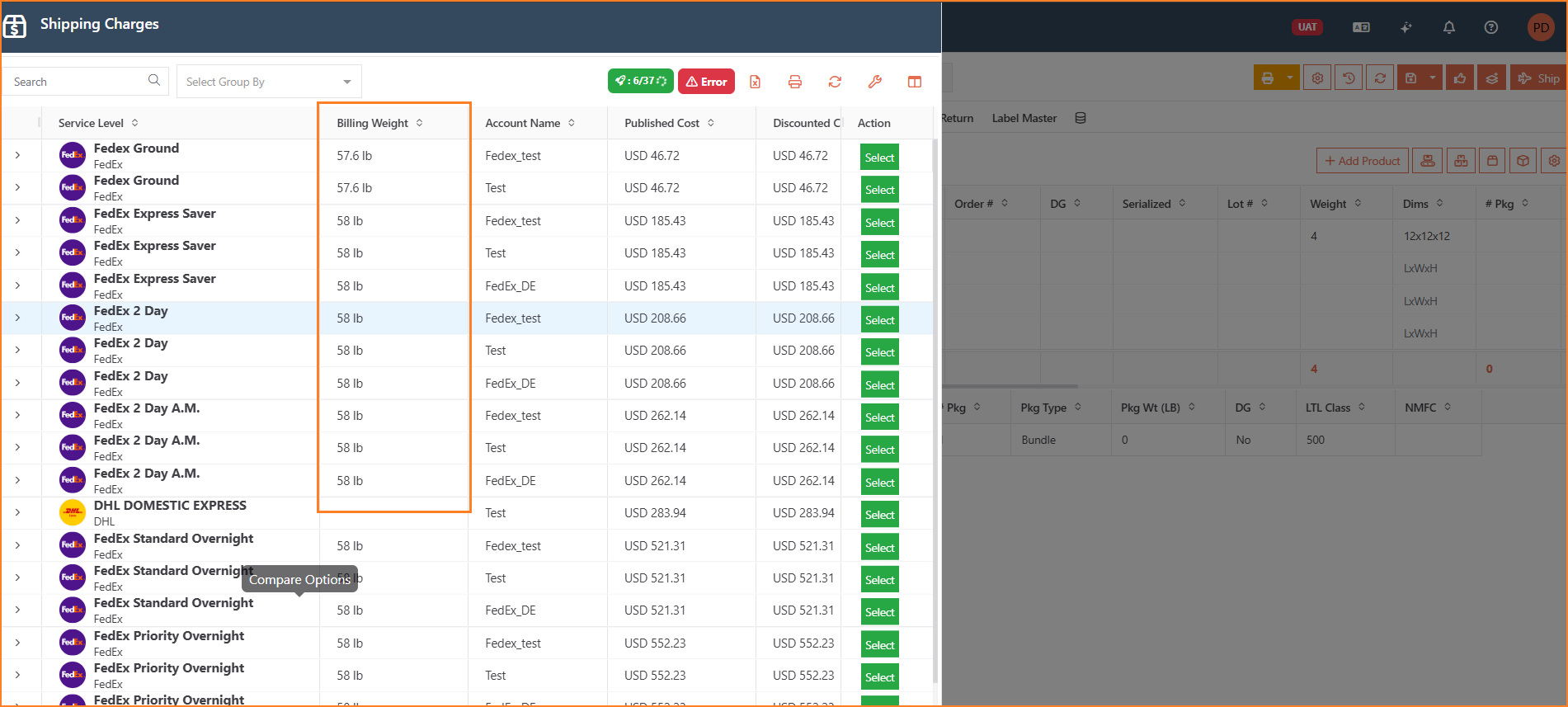This screenshot has width=1568, height=707.
Task: Click the Ship button
Action: [1539, 78]
